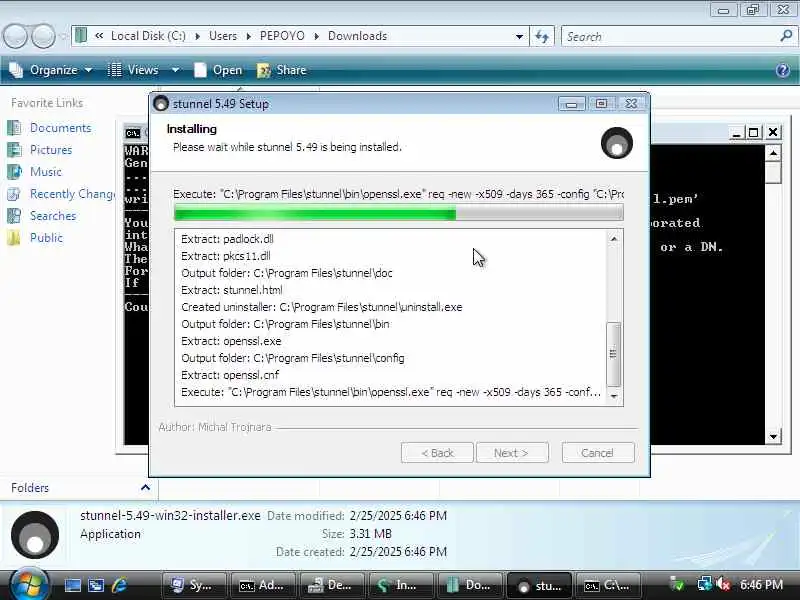Click install log scroll up arrow

[x=614, y=239]
